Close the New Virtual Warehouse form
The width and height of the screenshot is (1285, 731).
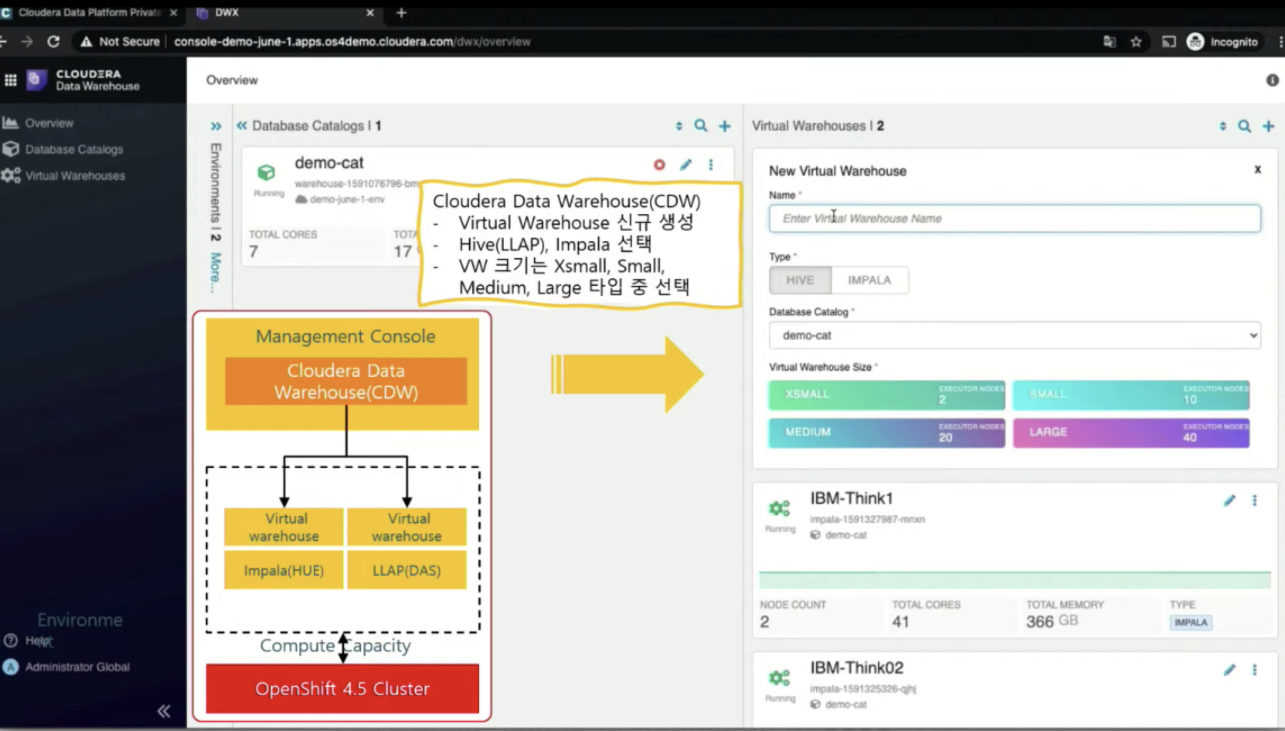click(x=1258, y=170)
